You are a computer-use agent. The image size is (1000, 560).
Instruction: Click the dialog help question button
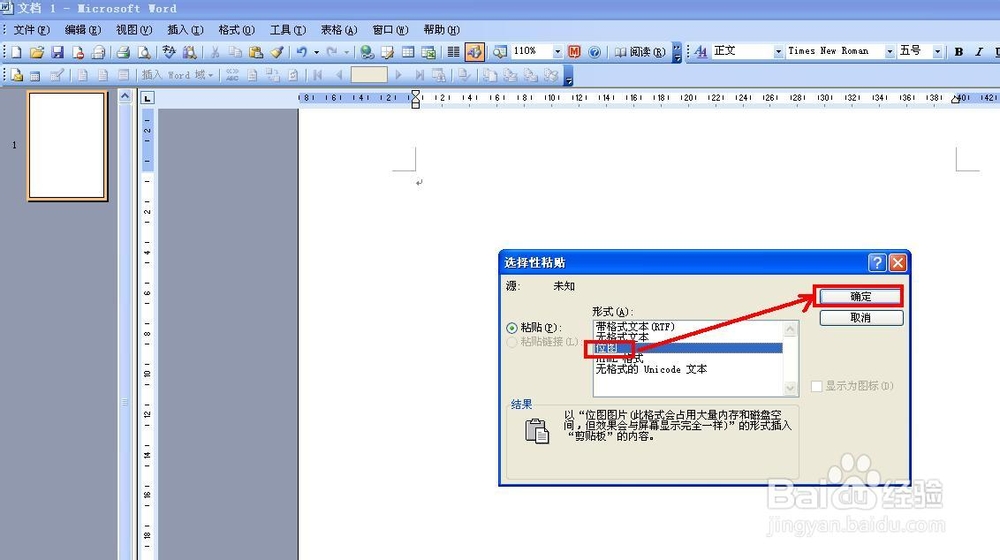tap(877, 263)
